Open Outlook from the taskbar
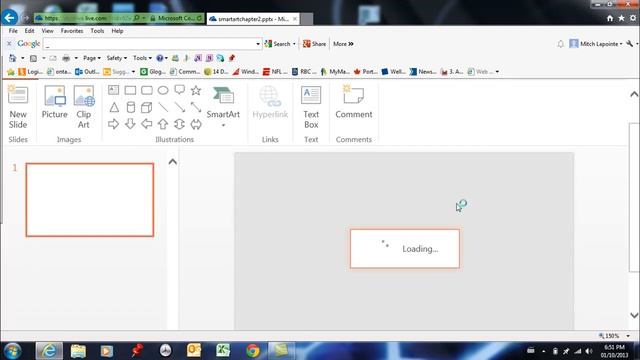The image size is (640, 360). pyautogui.click(x=194, y=351)
